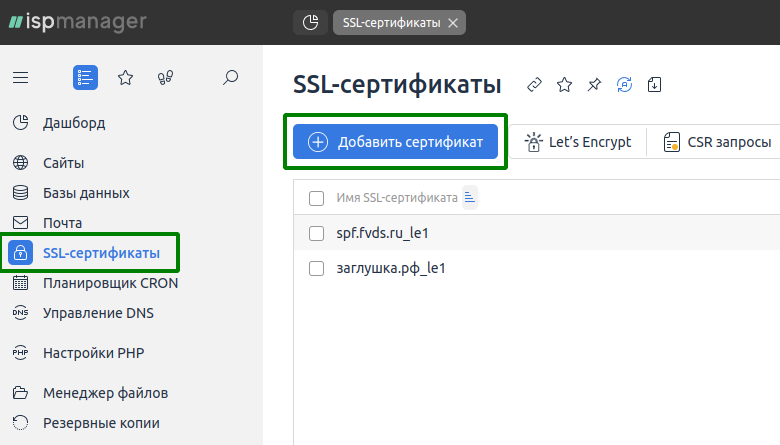The height and width of the screenshot is (445, 780).
Task: Open CSR запросы from the toolbar
Action: (717, 142)
